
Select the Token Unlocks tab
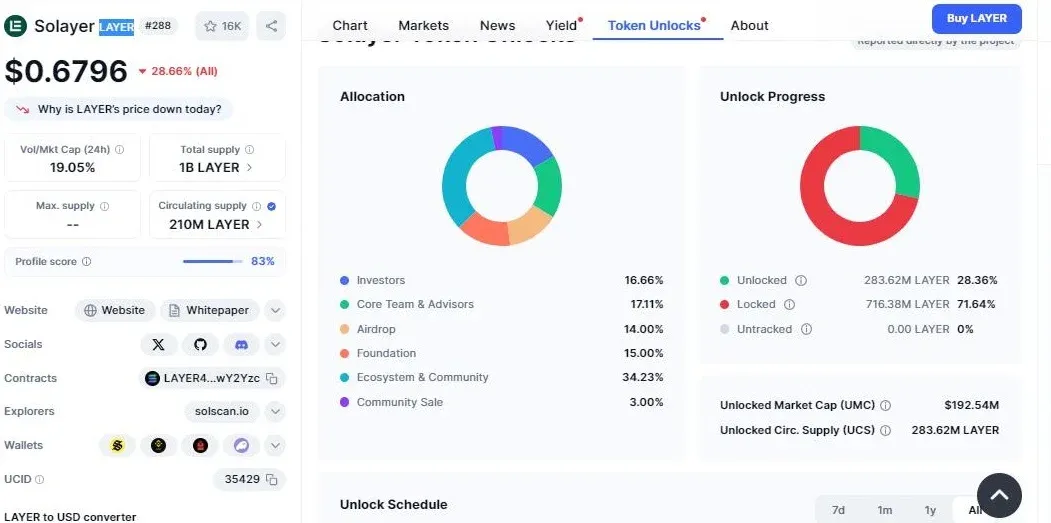654,25
